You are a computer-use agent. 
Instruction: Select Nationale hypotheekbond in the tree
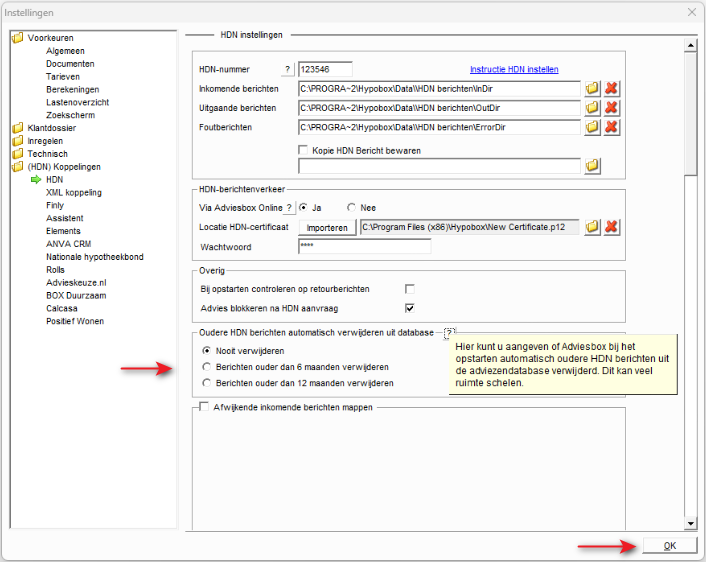coord(95,257)
